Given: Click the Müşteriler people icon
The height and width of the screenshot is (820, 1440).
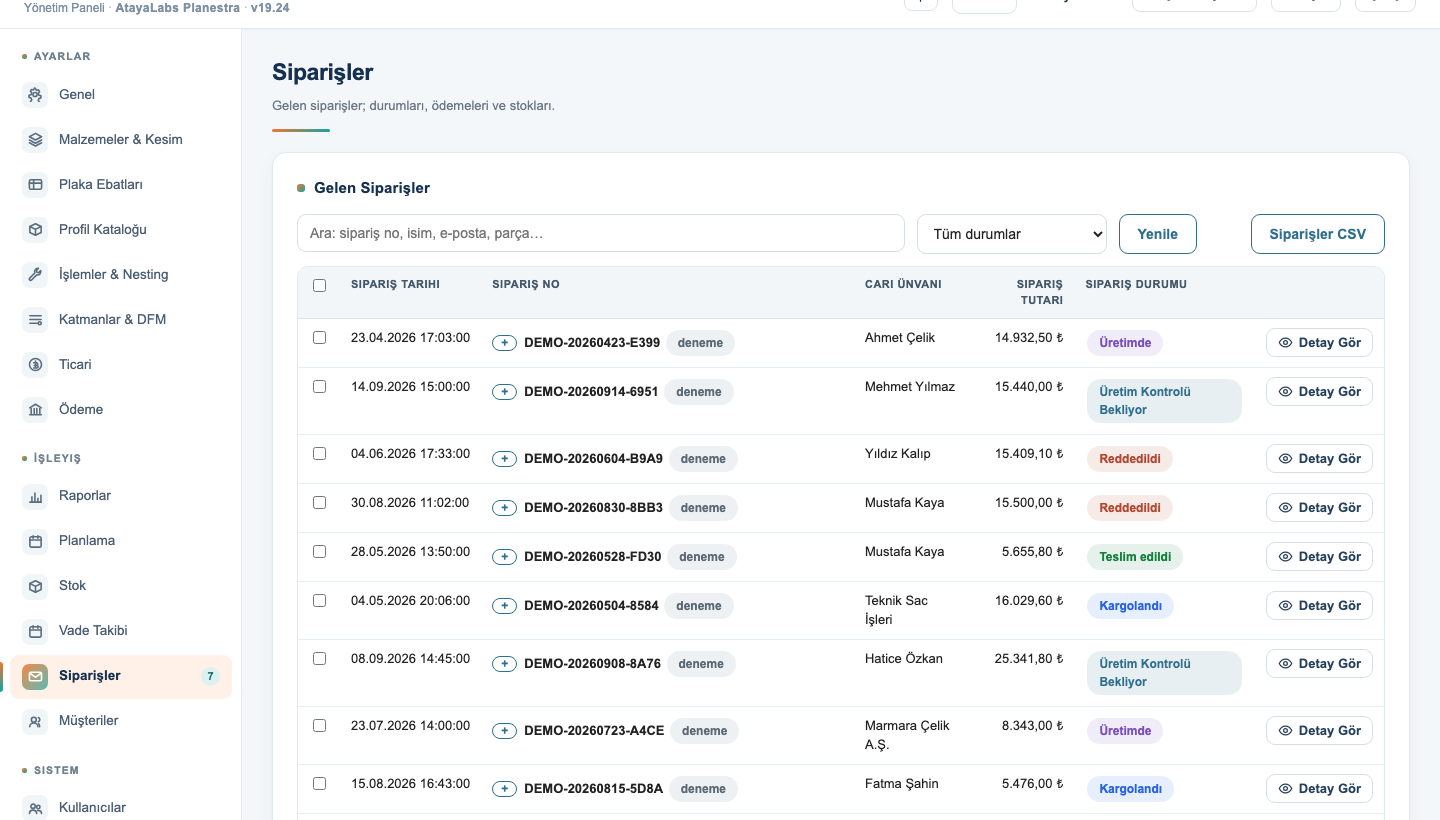Looking at the screenshot, I should tap(35, 721).
